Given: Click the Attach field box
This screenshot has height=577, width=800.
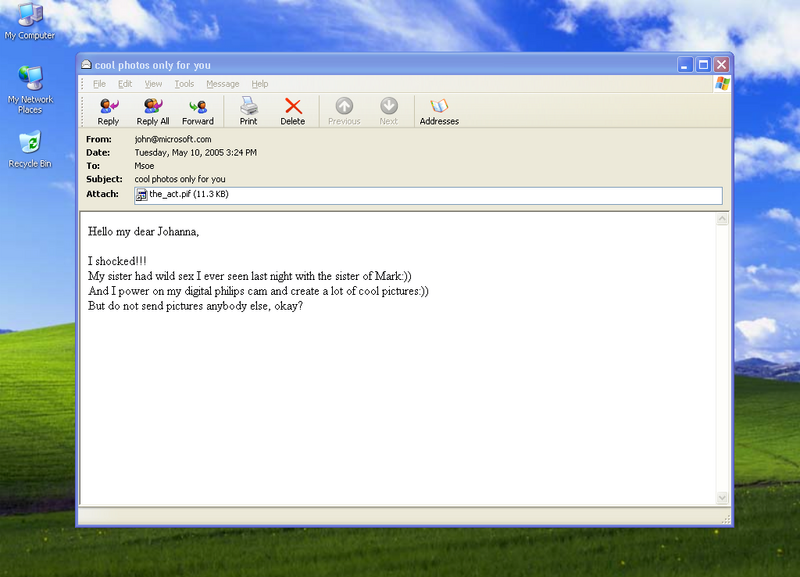Looking at the screenshot, I should 428,195.
